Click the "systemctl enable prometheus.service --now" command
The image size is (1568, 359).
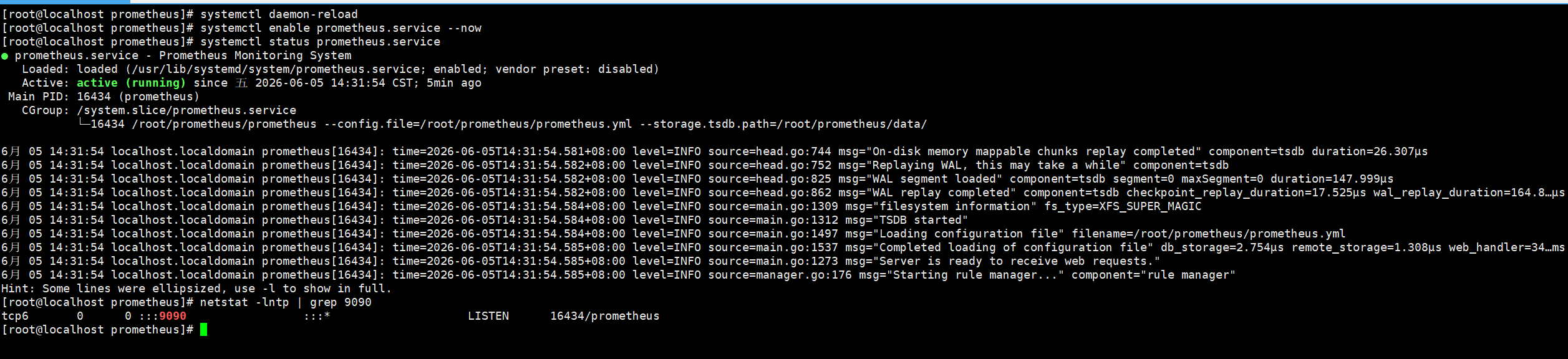(x=341, y=28)
